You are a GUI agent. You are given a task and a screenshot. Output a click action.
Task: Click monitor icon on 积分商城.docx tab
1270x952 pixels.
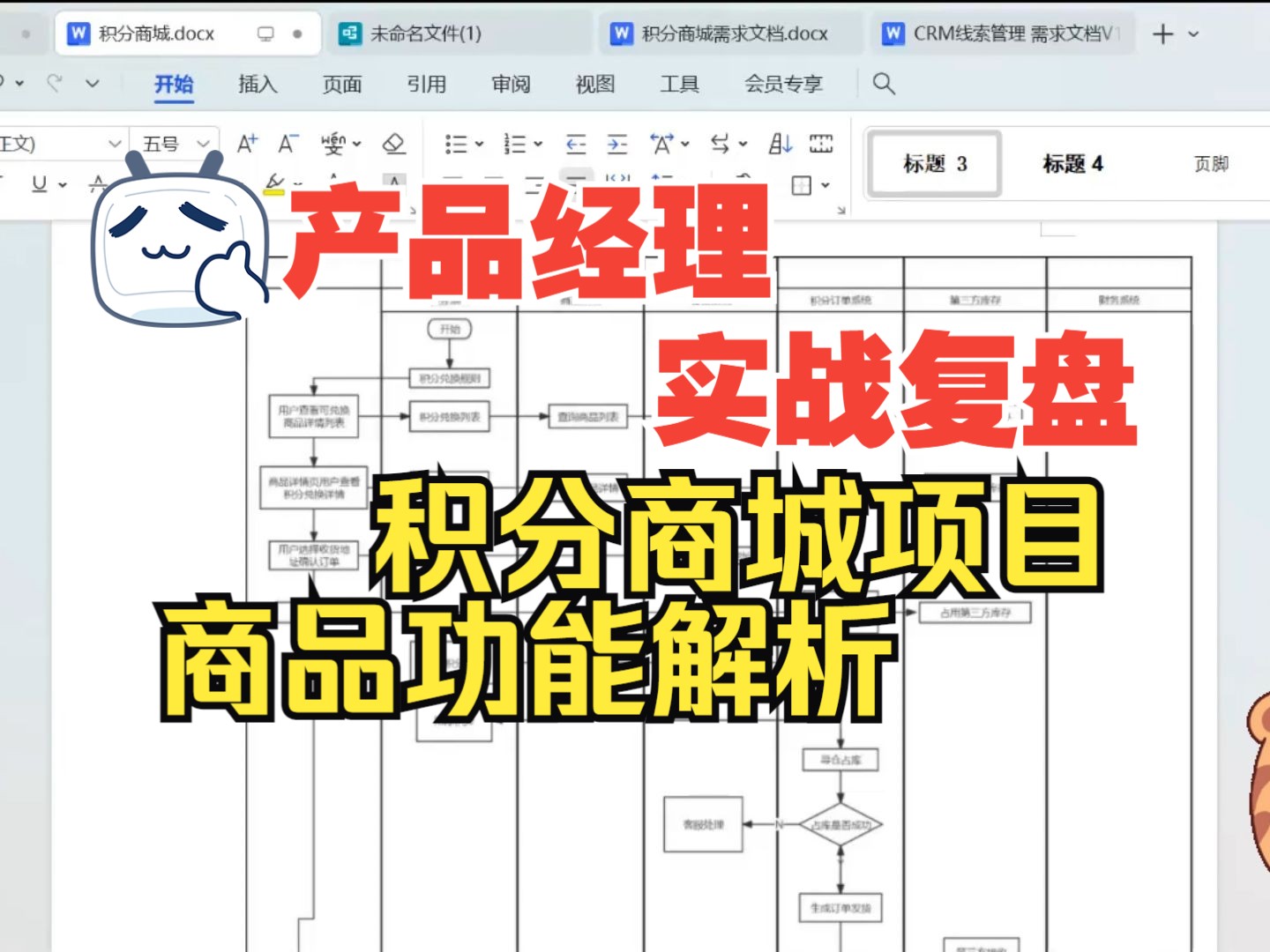pos(265,33)
